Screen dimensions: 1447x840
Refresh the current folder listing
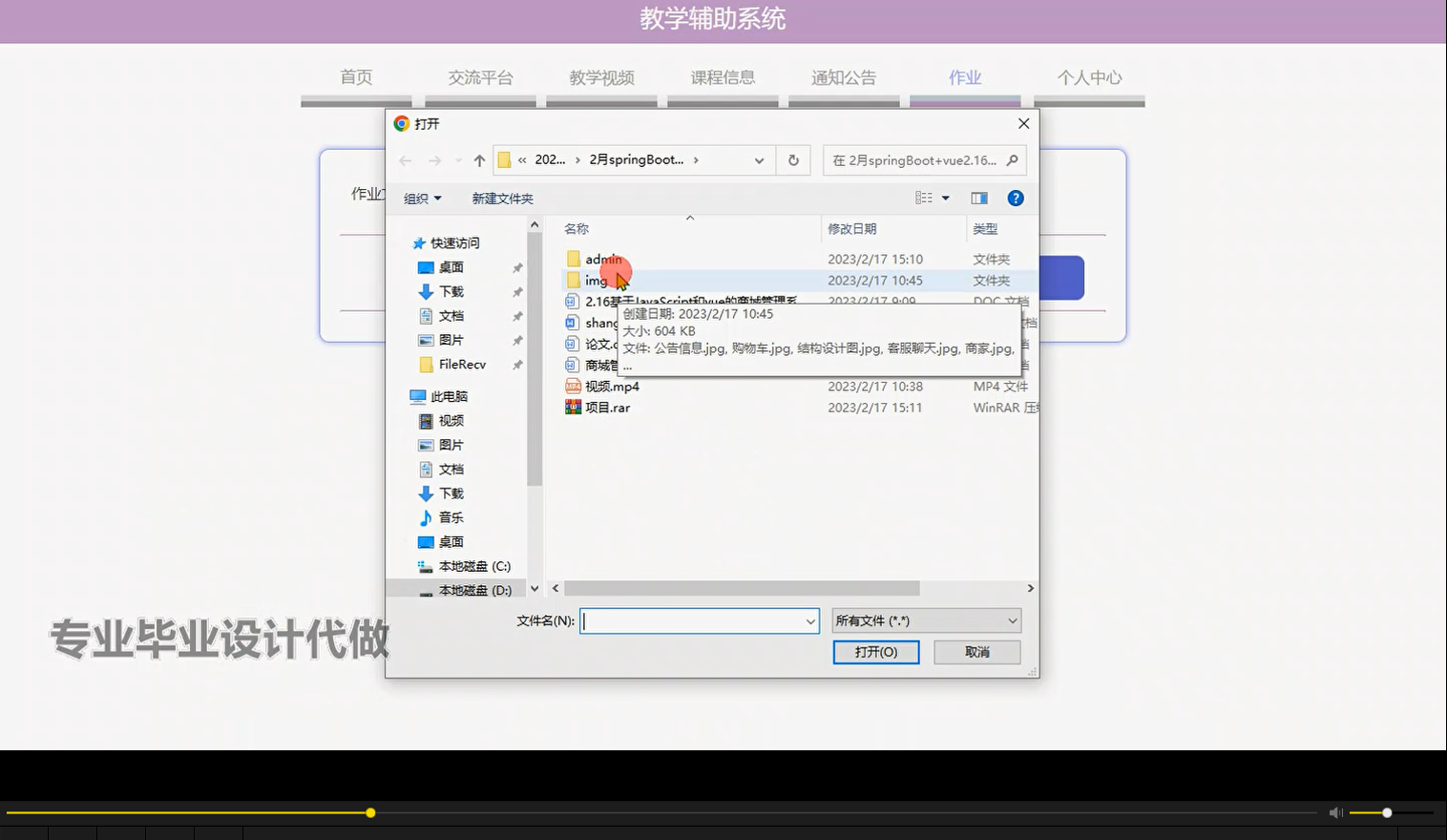793,159
